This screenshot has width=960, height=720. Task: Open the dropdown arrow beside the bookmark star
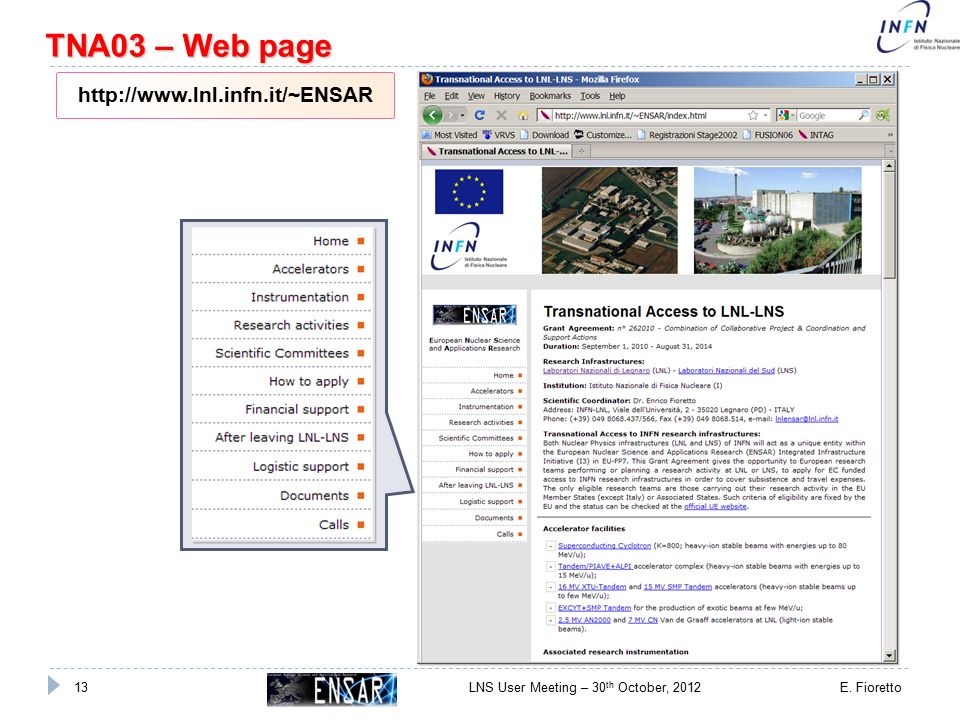(x=765, y=115)
